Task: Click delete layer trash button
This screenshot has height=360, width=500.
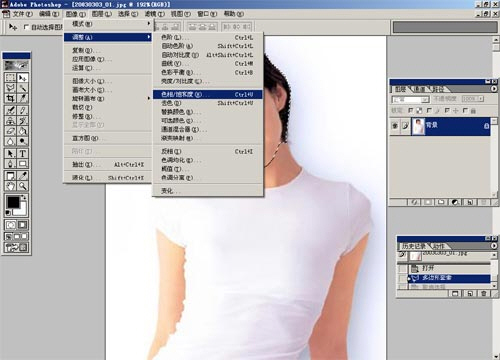Action: (x=484, y=202)
